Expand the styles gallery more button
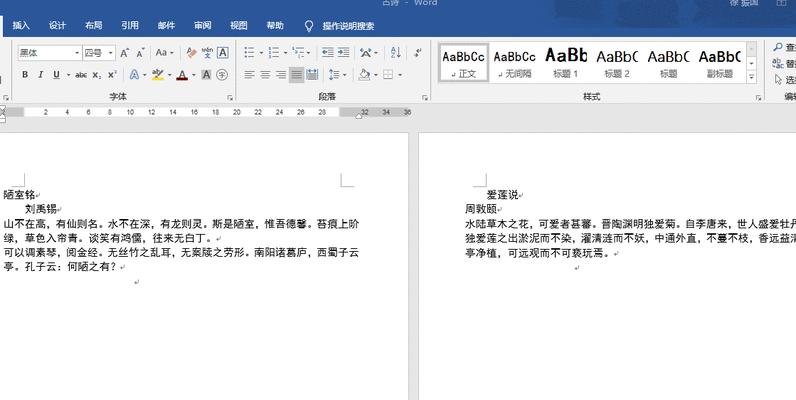The image size is (796, 400). click(x=752, y=77)
